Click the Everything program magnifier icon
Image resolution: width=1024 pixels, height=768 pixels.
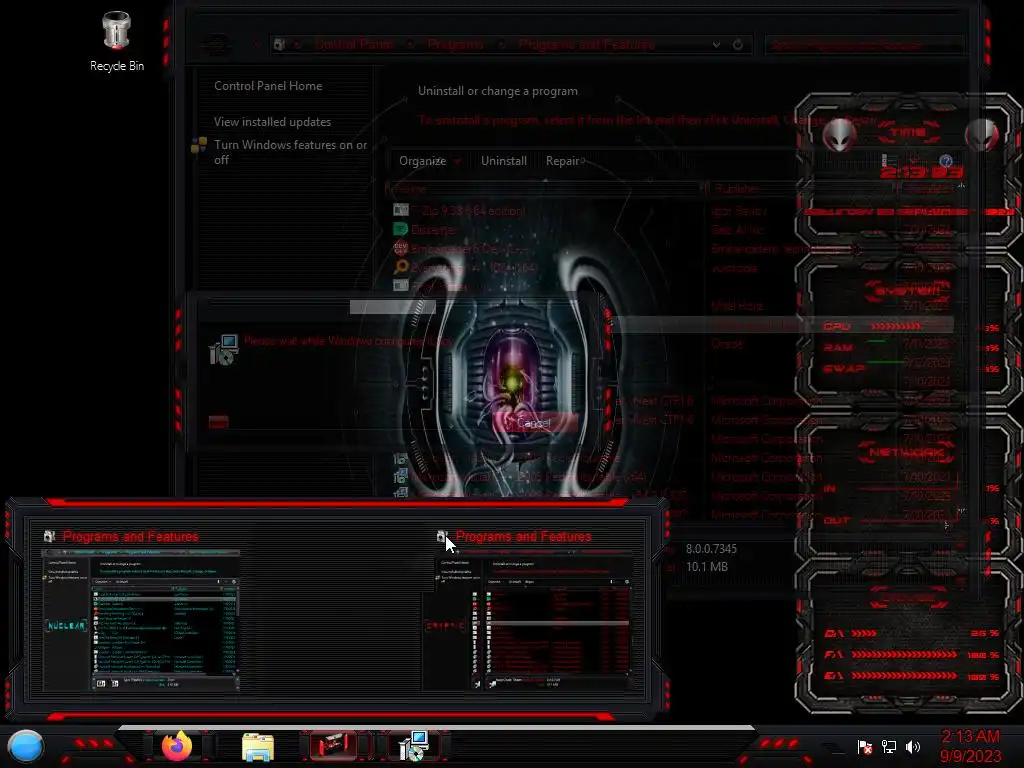point(400,266)
